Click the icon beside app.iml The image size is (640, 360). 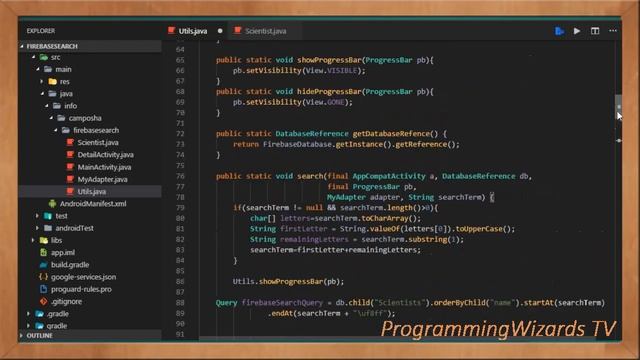click(43, 253)
